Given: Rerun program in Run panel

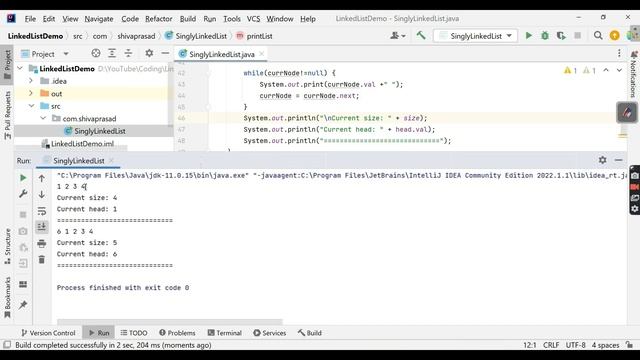Looking at the screenshot, I should click(23, 178).
